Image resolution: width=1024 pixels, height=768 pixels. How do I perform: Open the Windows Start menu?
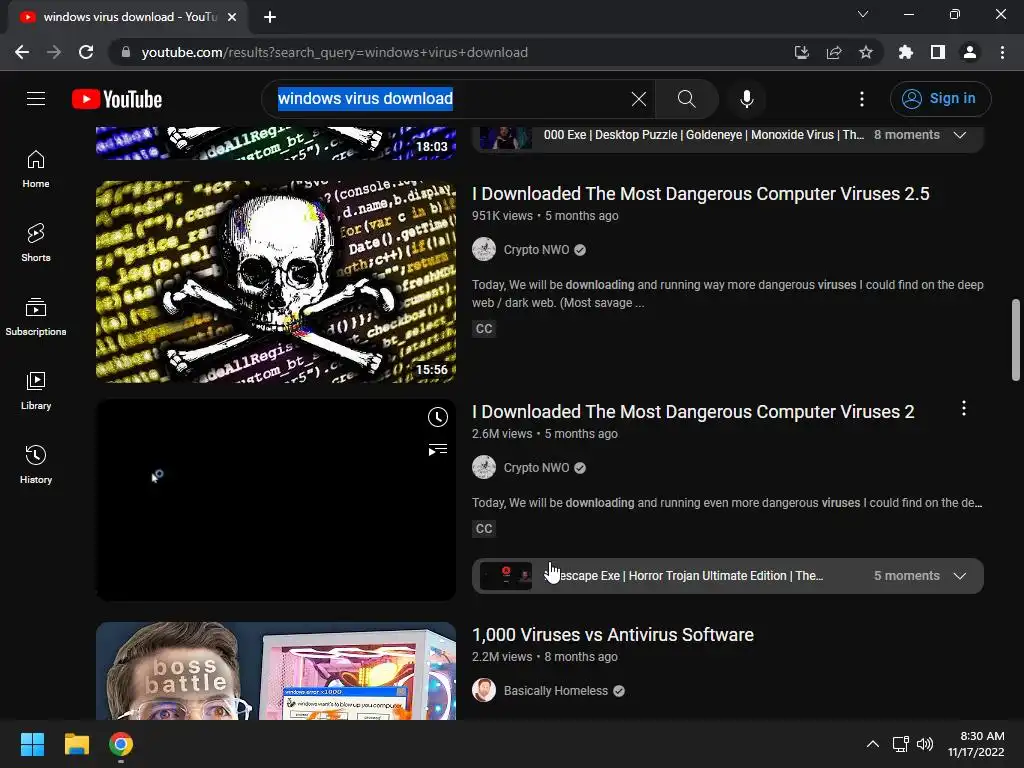coord(32,744)
